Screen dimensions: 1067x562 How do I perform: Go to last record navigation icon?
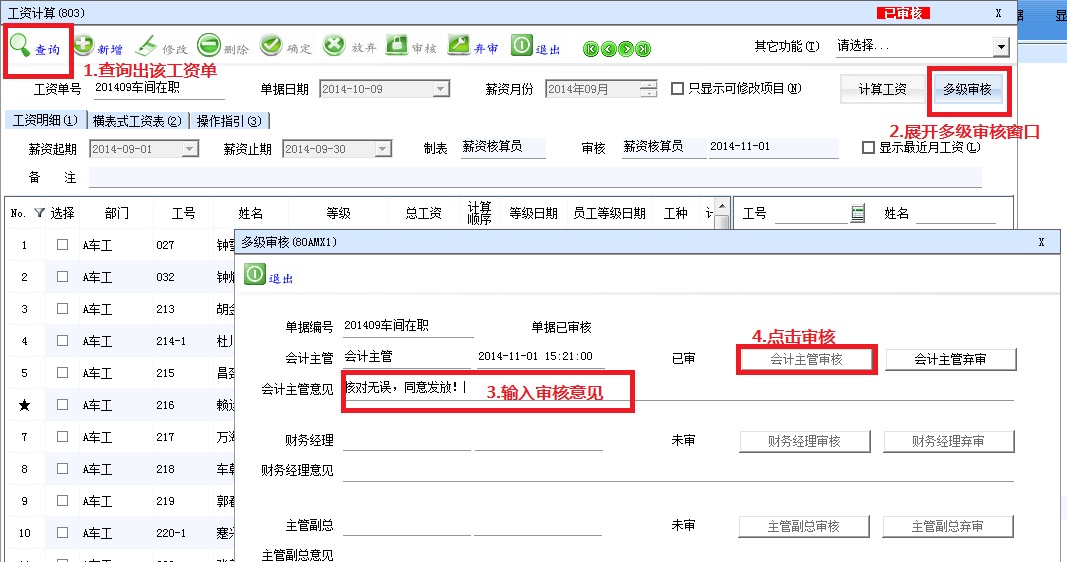[x=643, y=49]
